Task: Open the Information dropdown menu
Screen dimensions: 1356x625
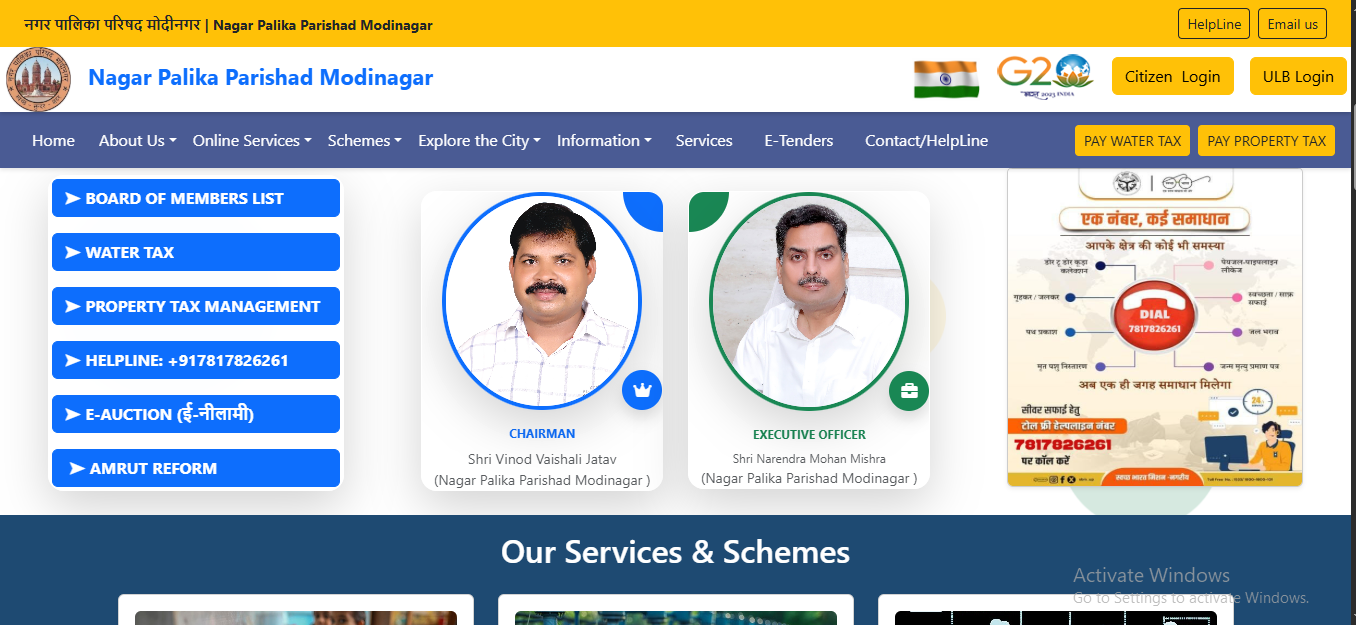Action: (x=604, y=141)
